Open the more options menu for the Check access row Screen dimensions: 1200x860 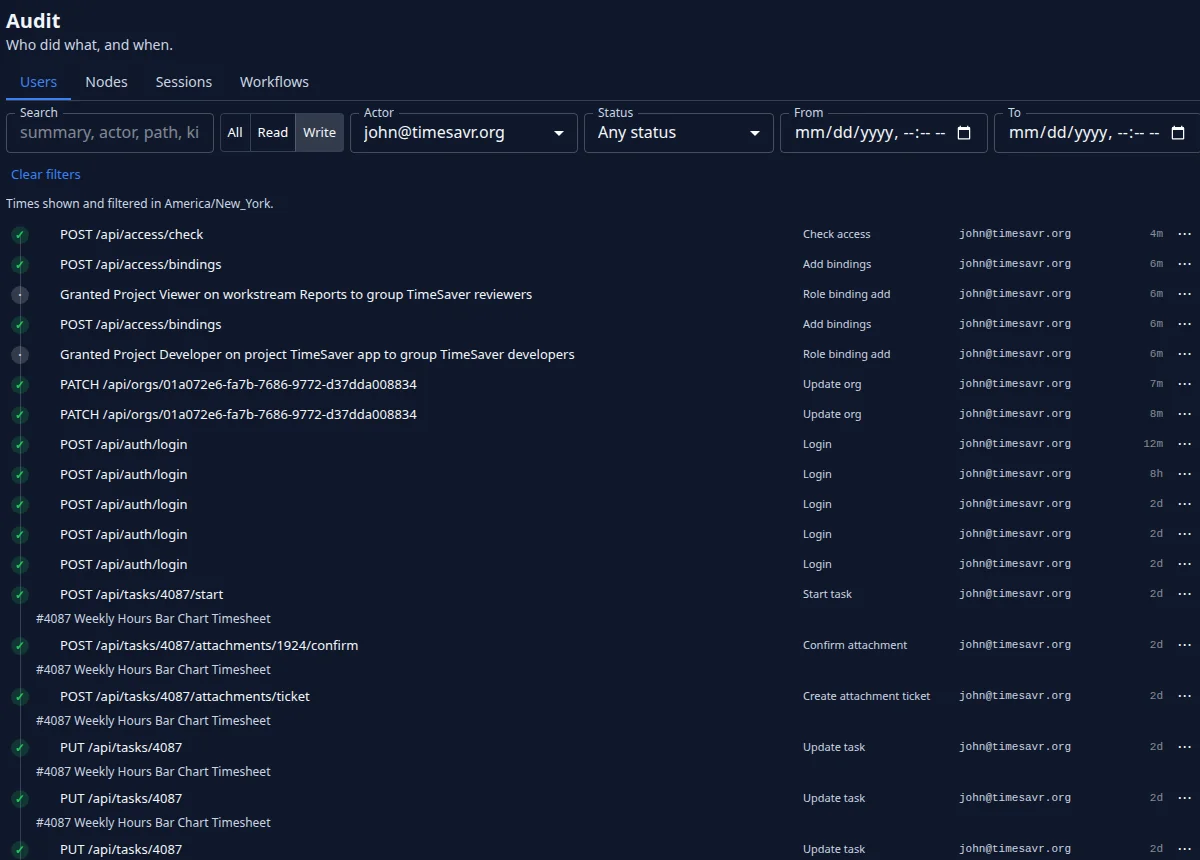(x=1185, y=234)
